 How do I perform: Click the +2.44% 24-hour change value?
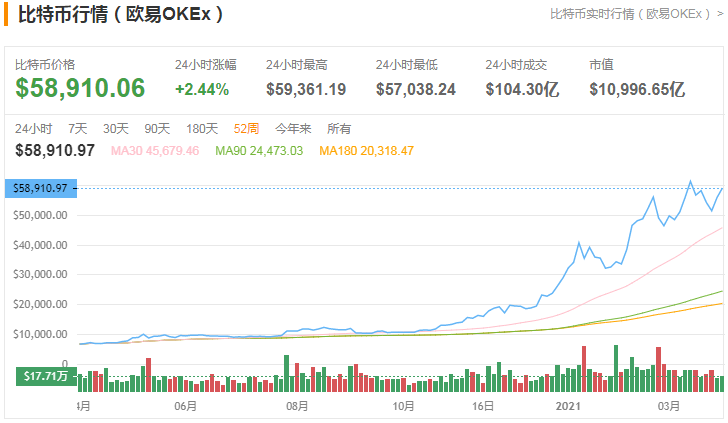[202, 88]
